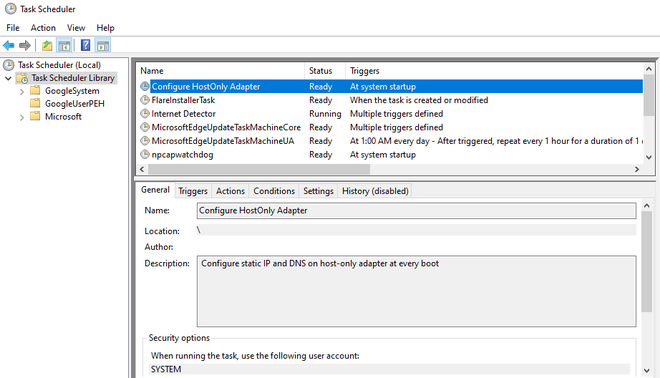
Task: Select the MicrosoftEdgeUpdateTaskMachineCore row
Action: [390, 127]
